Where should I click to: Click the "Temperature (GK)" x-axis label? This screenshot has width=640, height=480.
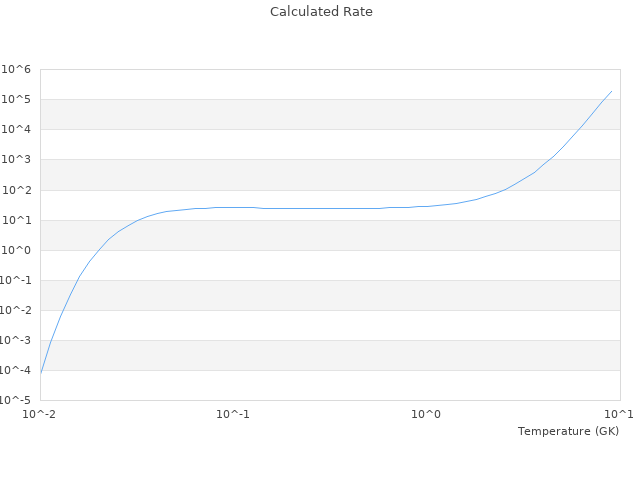coord(568,431)
